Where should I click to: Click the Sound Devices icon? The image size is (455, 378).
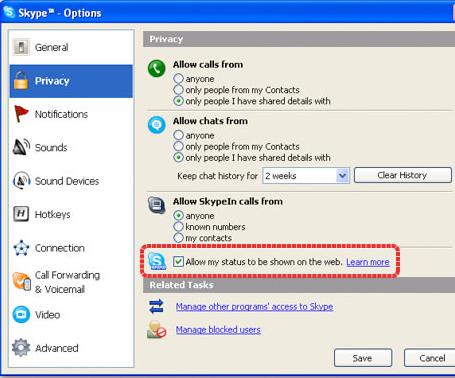pyautogui.click(x=21, y=180)
